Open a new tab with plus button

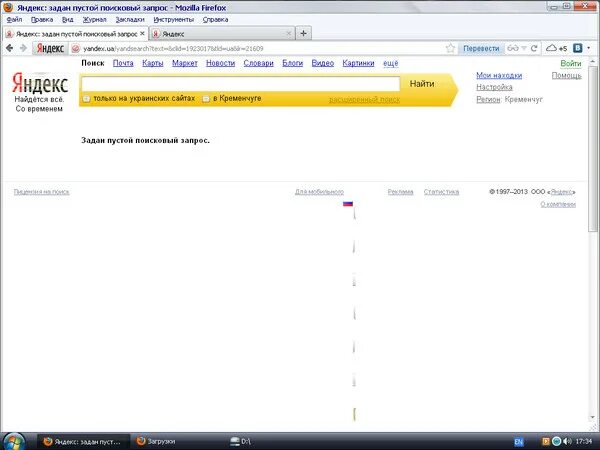[x=303, y=33]
